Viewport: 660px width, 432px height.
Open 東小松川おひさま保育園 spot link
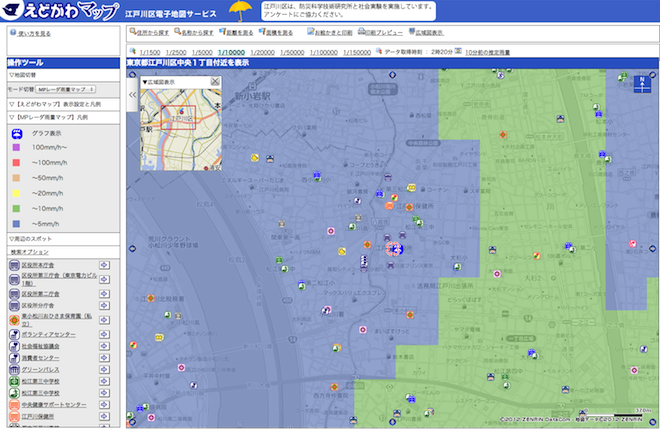56,320
